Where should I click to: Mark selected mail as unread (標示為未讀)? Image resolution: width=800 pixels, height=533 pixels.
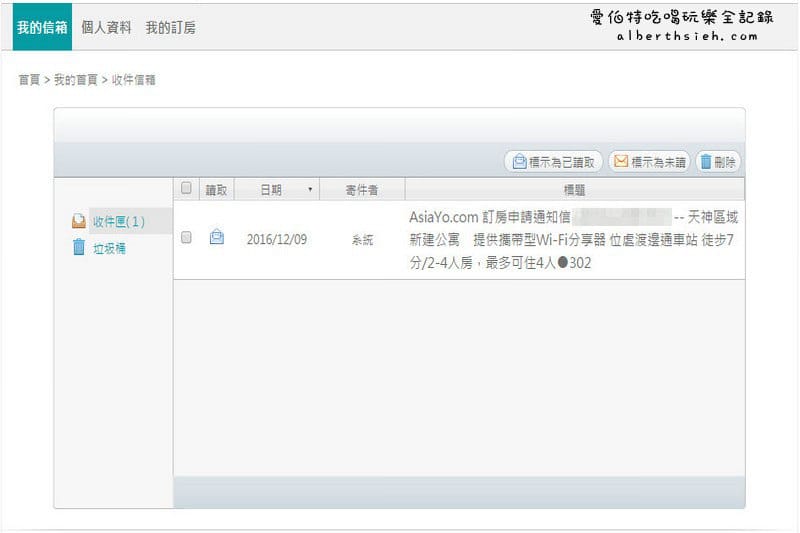(649, 162)
